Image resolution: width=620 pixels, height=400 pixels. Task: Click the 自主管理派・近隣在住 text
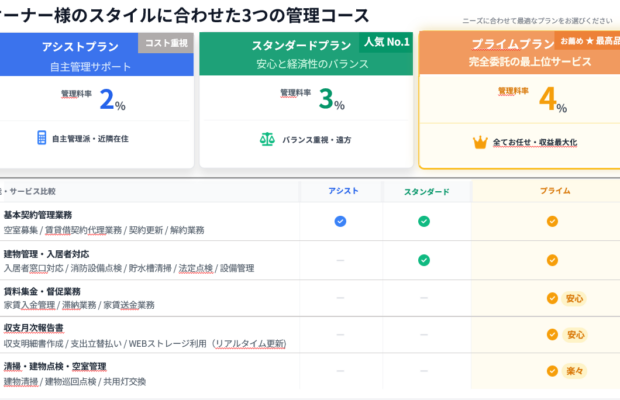pyautogui.click(x=90, y=139)
